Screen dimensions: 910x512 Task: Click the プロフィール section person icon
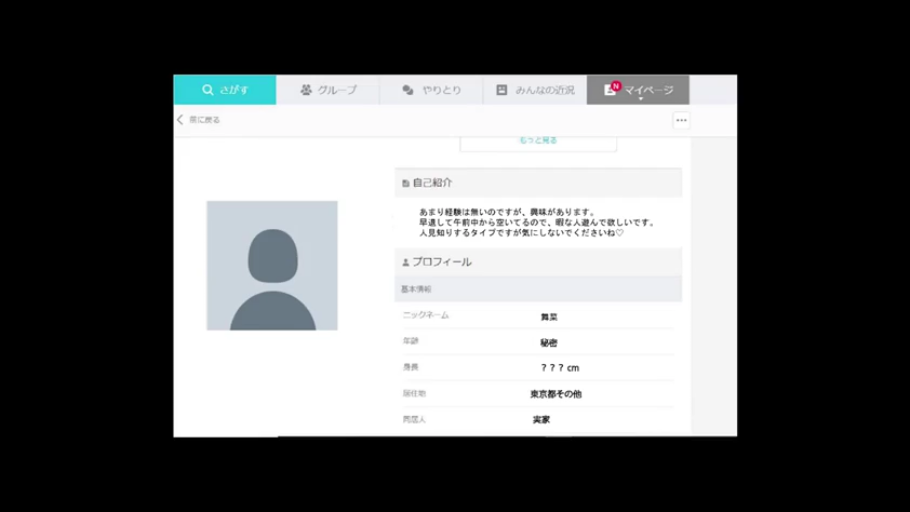405,262
